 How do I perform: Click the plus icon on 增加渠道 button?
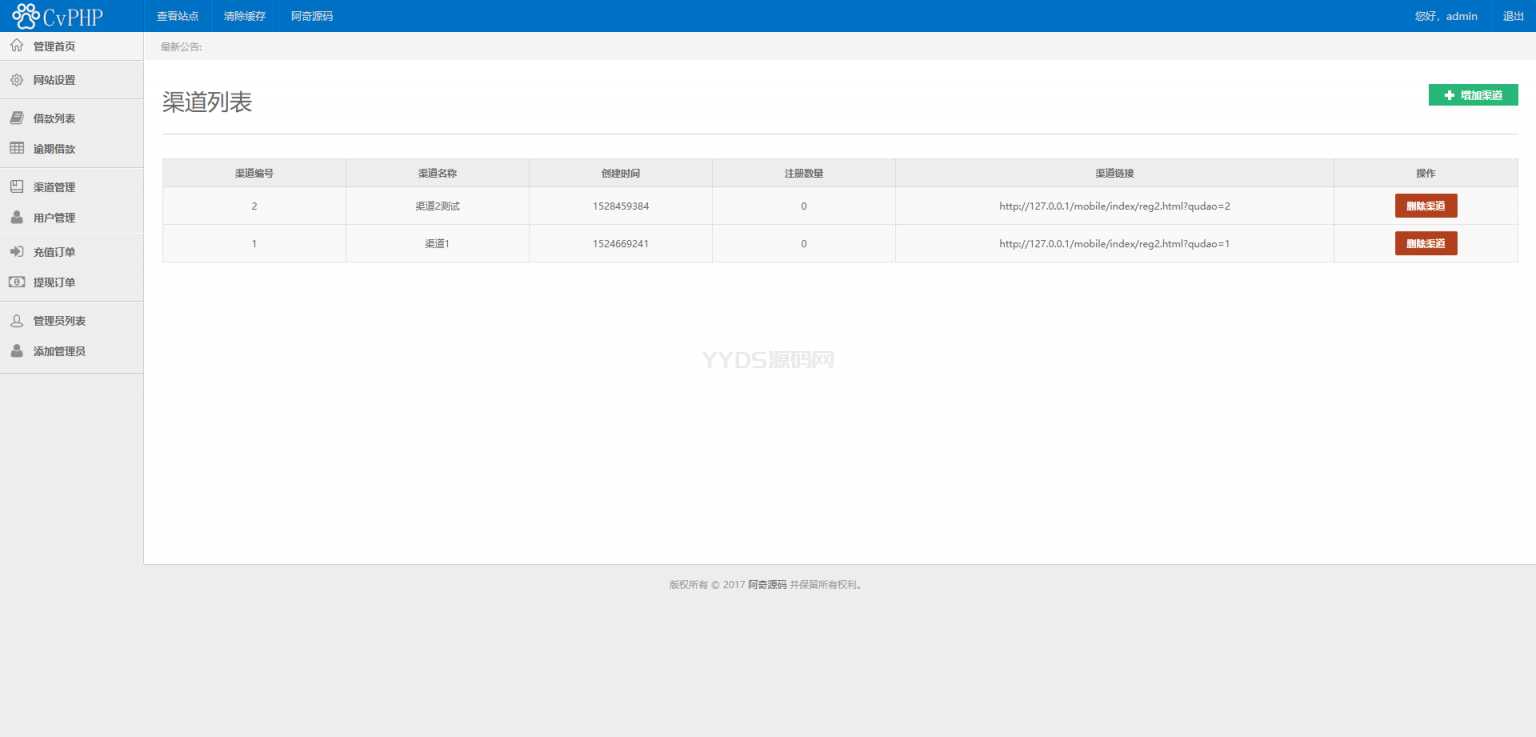(1450, 94)
